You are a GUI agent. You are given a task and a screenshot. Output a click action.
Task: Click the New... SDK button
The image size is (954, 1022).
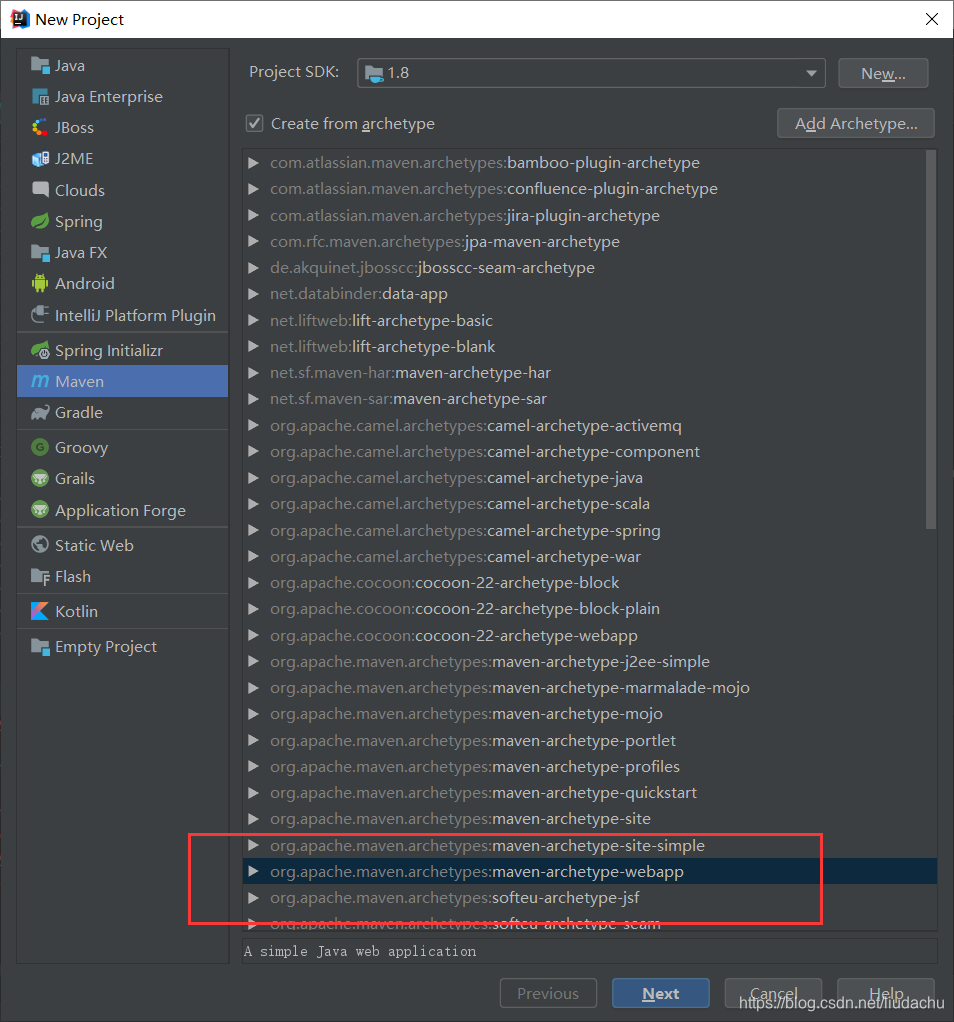[x=883, y=73]
